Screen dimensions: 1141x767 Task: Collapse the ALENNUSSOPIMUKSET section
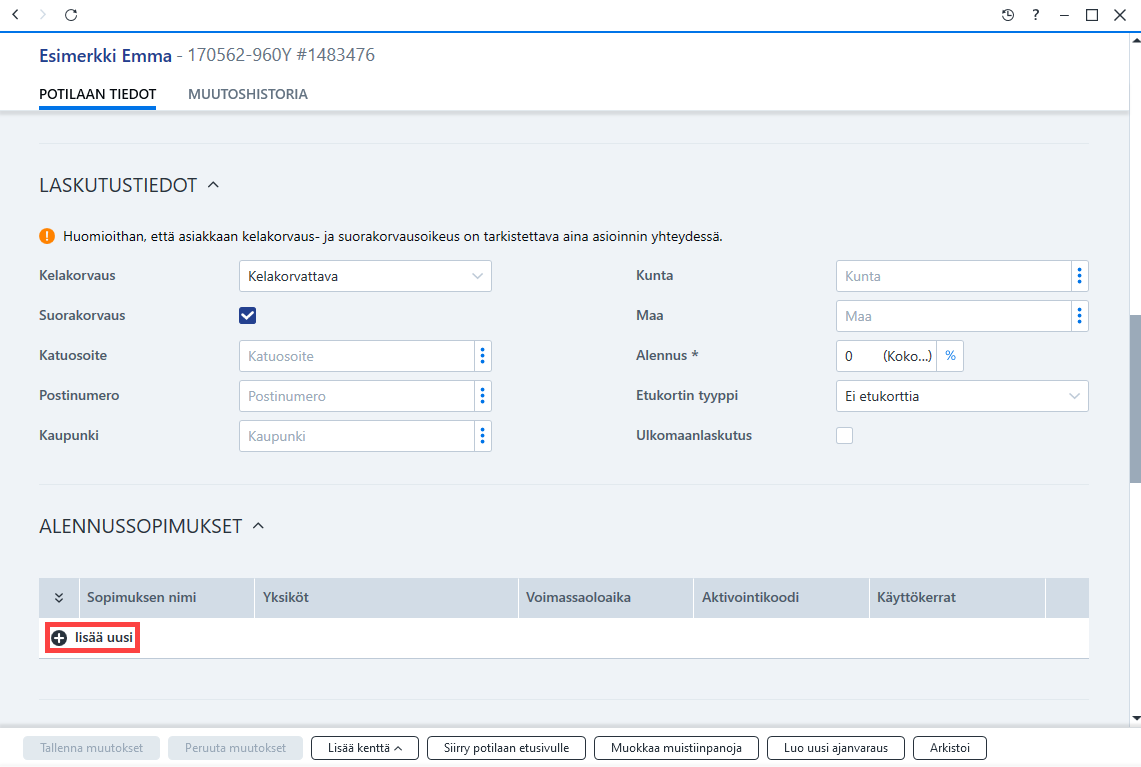(x=258, y=525)
